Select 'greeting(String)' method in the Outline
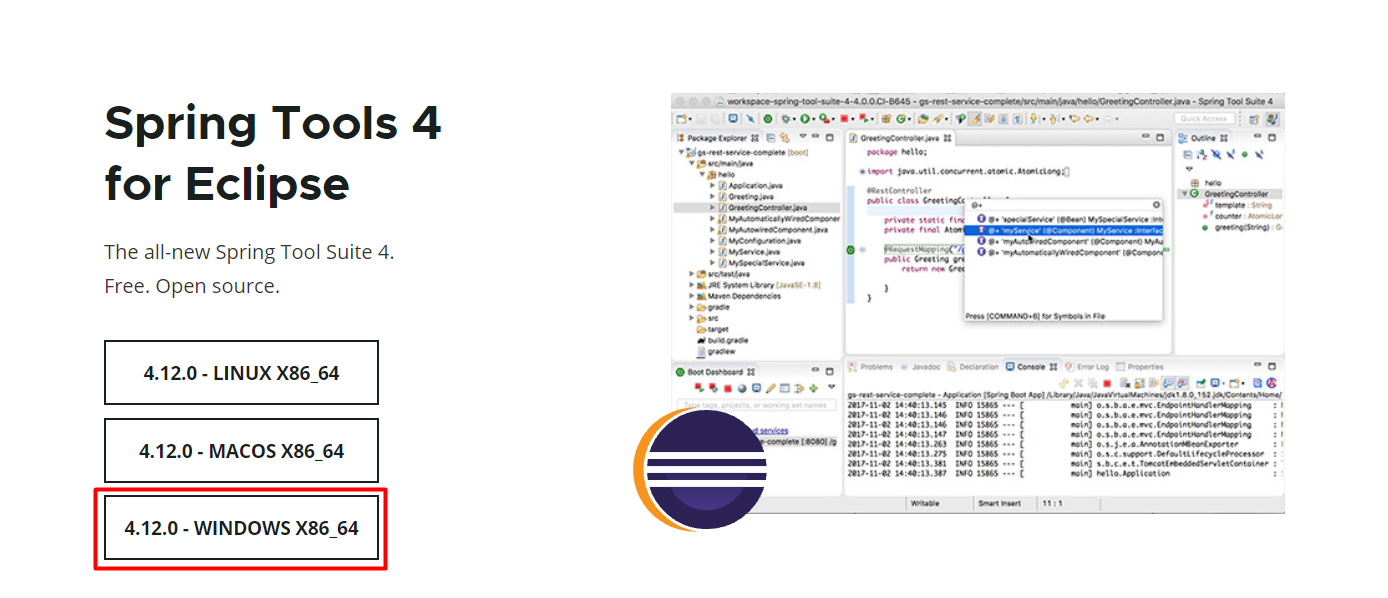This screenshot has height=598, width=1388. [x=1243, y=228]
